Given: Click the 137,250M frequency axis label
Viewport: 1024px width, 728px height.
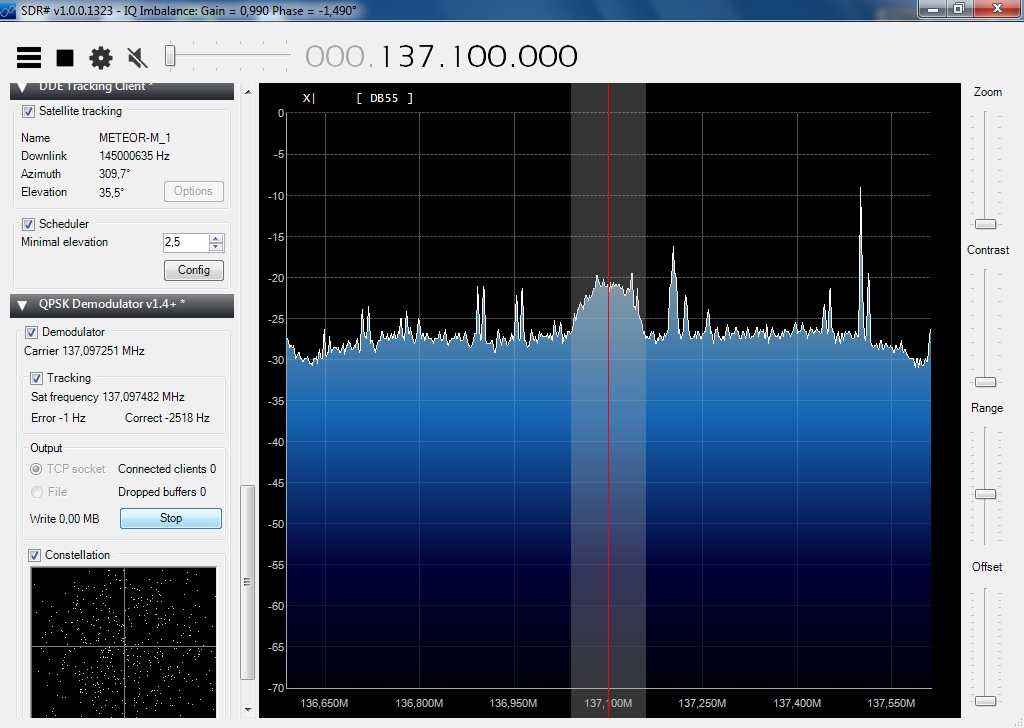Looking at the screenshot, I should pos(702,704).
